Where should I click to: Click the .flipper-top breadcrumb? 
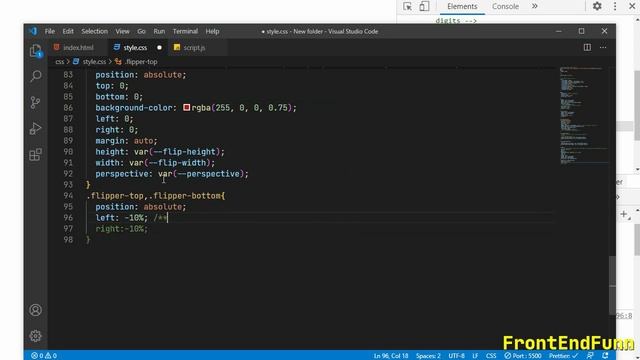141,62
